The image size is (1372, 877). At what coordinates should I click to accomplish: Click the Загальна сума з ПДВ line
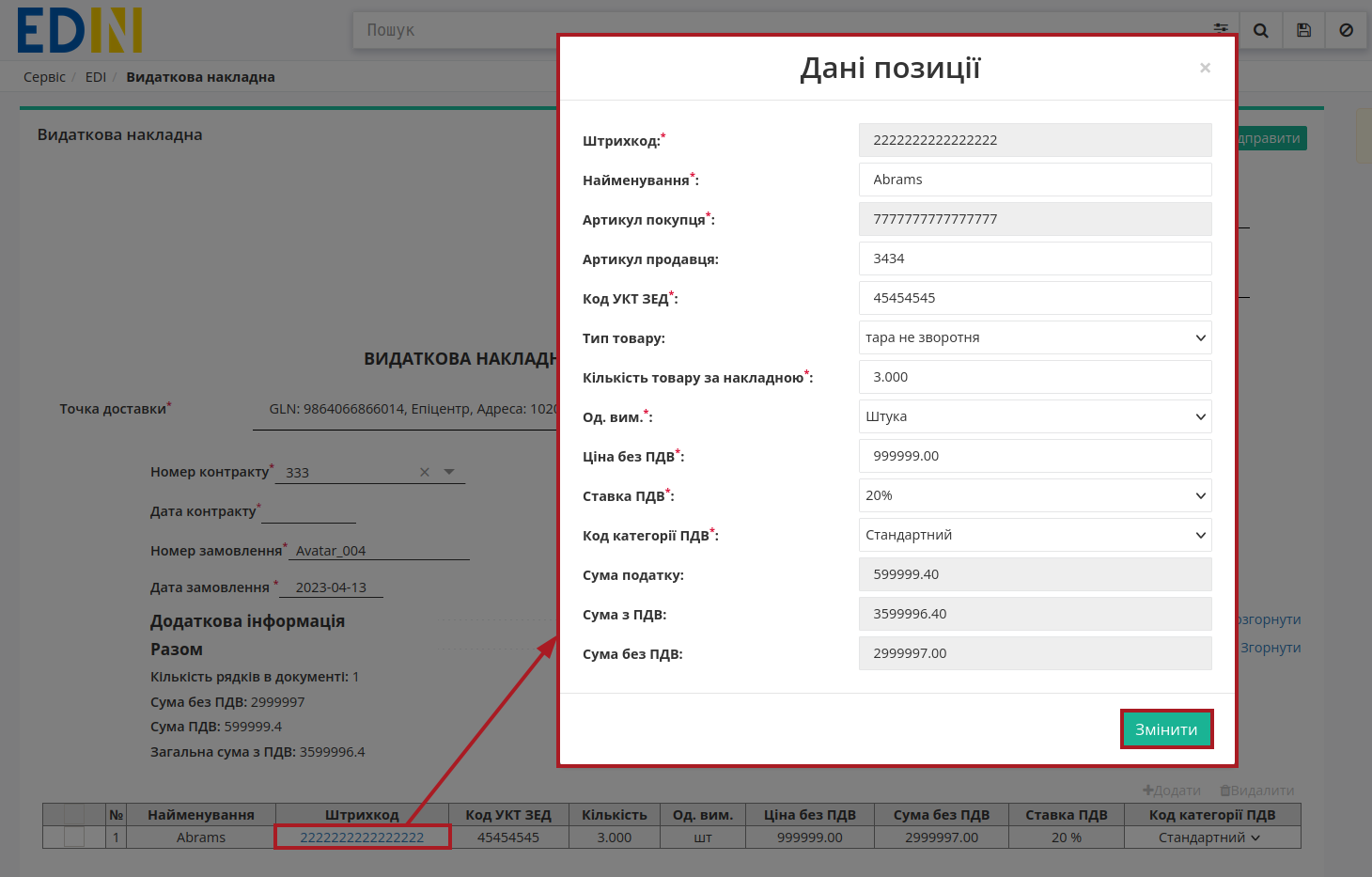[x=257, y=752]
